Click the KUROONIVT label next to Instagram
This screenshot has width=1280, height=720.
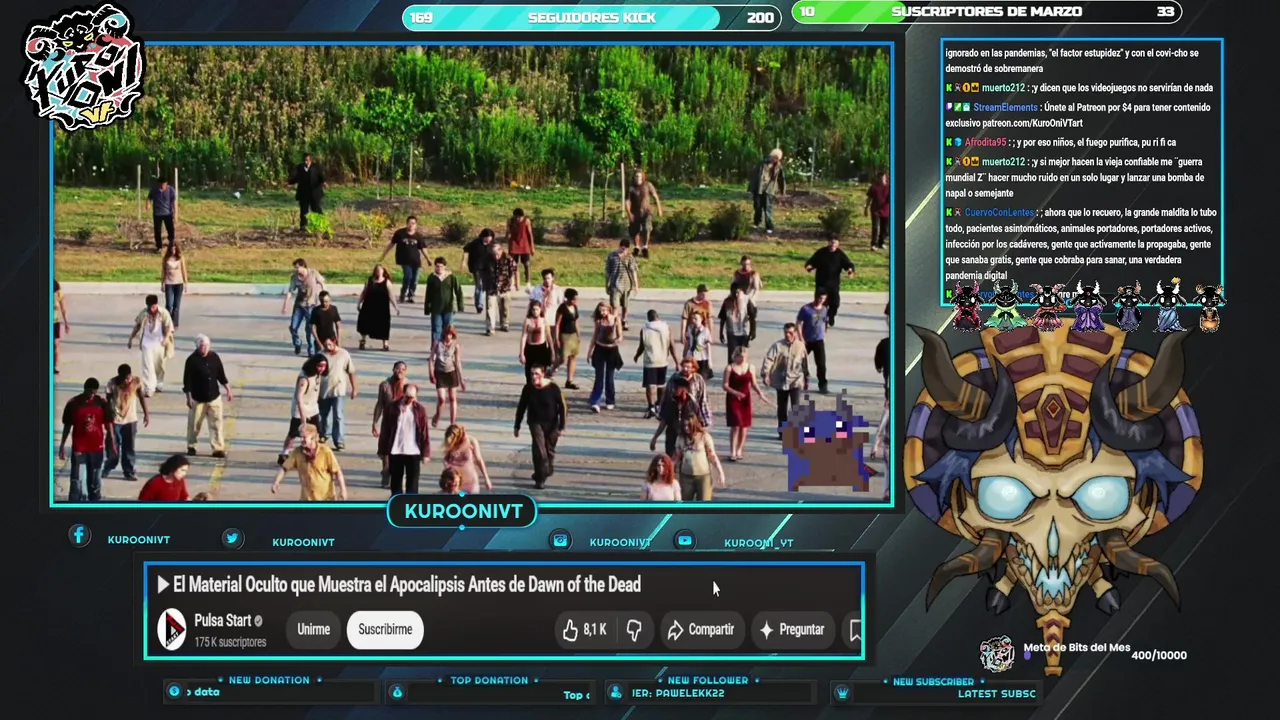620,543
